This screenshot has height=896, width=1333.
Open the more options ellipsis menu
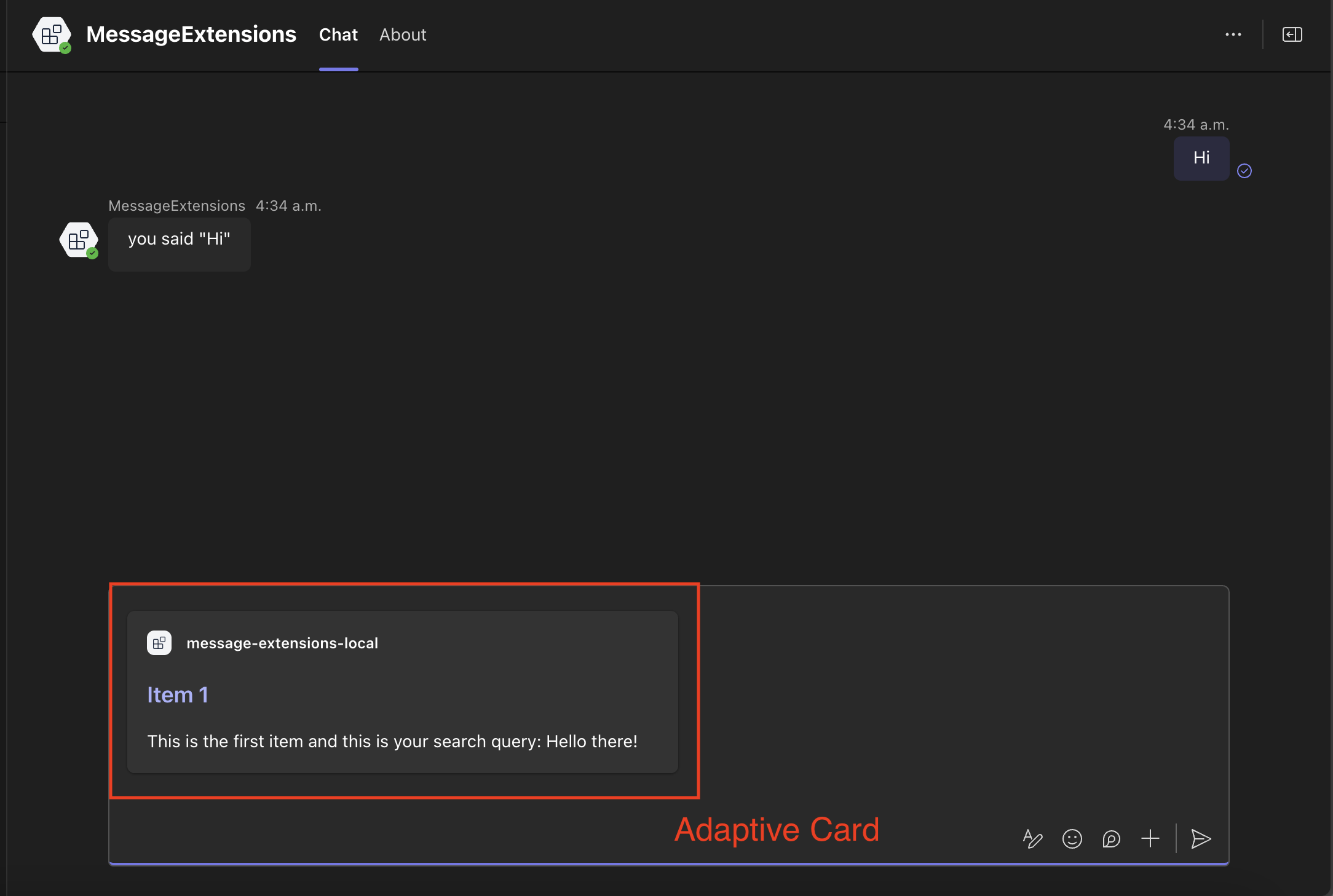point(1234,34)
